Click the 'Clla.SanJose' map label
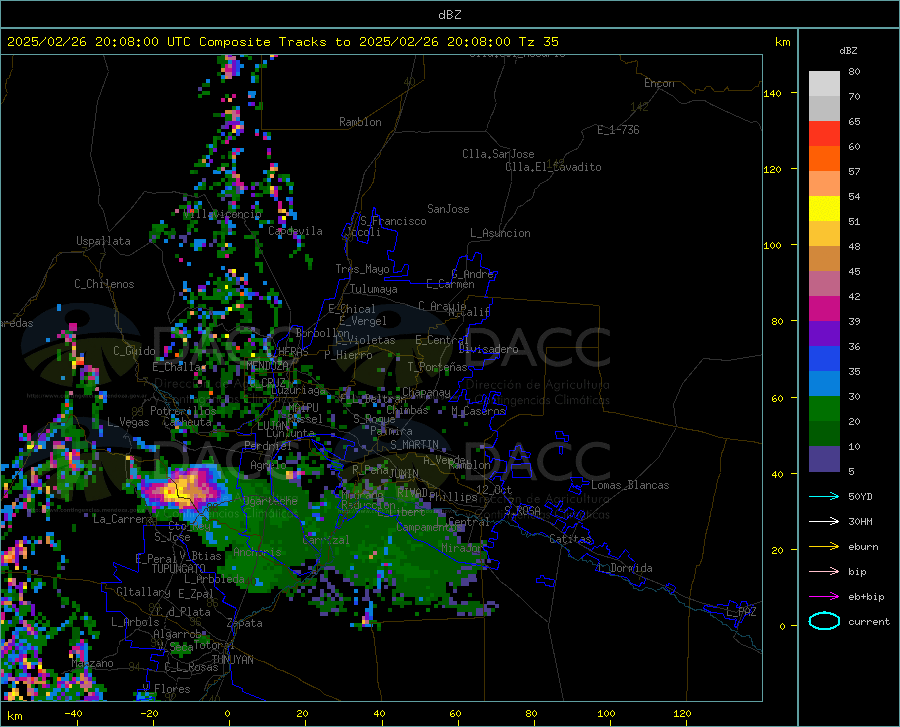This screenshot has height=727, width=900. pos(498,154)
